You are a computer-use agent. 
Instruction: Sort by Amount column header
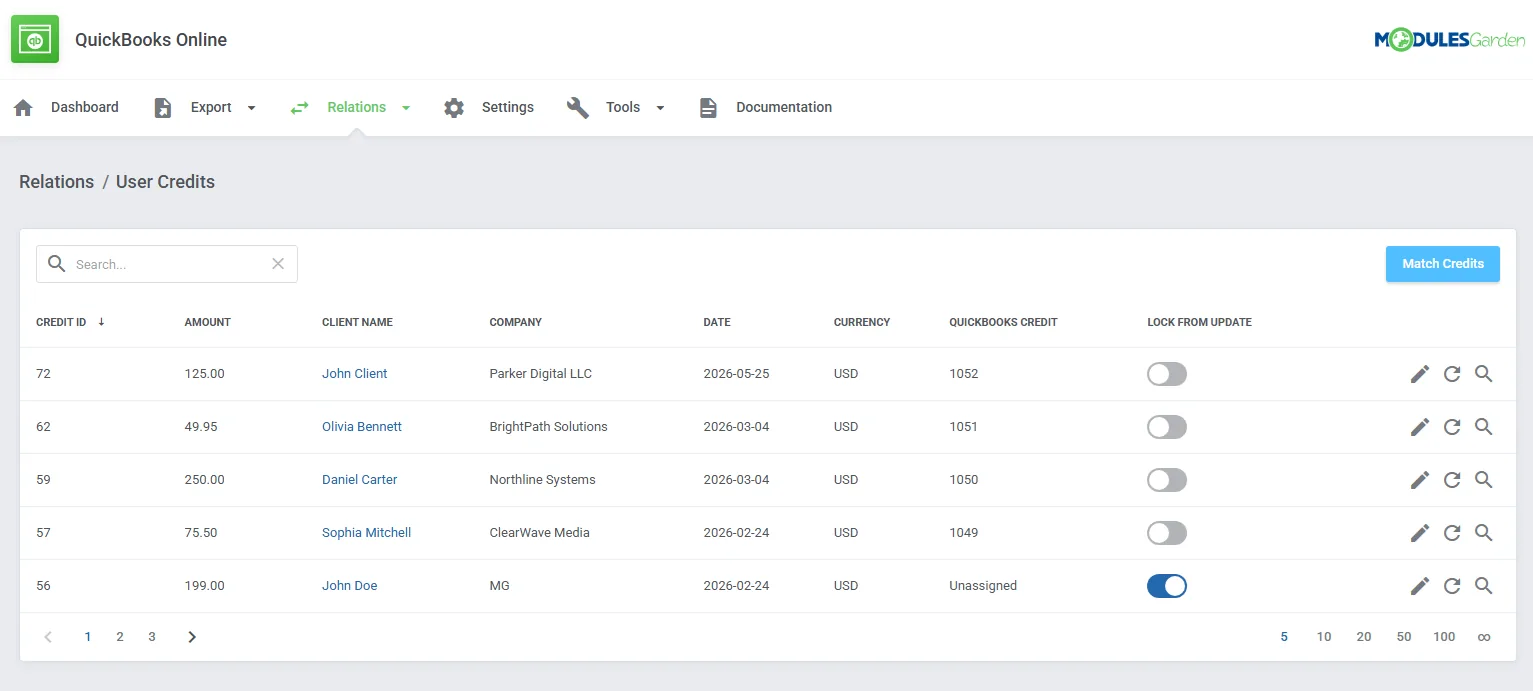click(x=208, y=322)
